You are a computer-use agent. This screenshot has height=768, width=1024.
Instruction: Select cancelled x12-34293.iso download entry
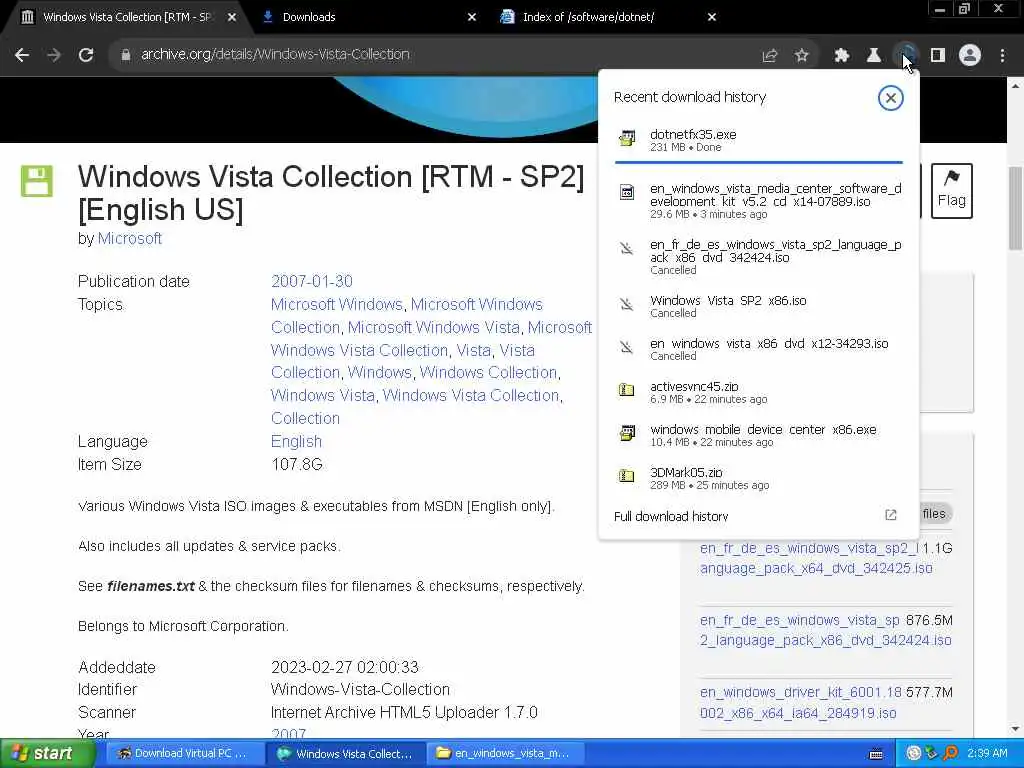click(x=758, y=349)
